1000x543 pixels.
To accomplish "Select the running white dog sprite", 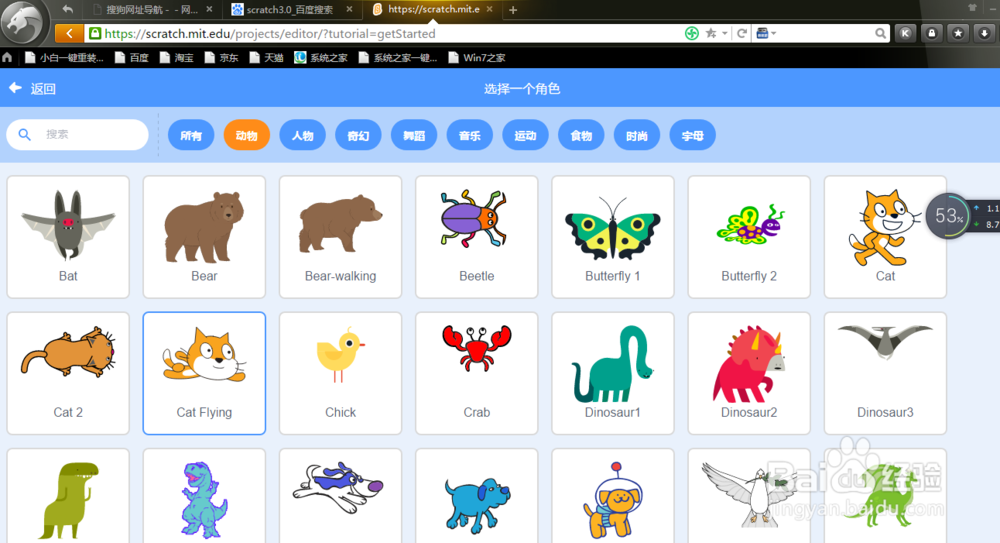I will pyautogui.click(x=341, y=496).
